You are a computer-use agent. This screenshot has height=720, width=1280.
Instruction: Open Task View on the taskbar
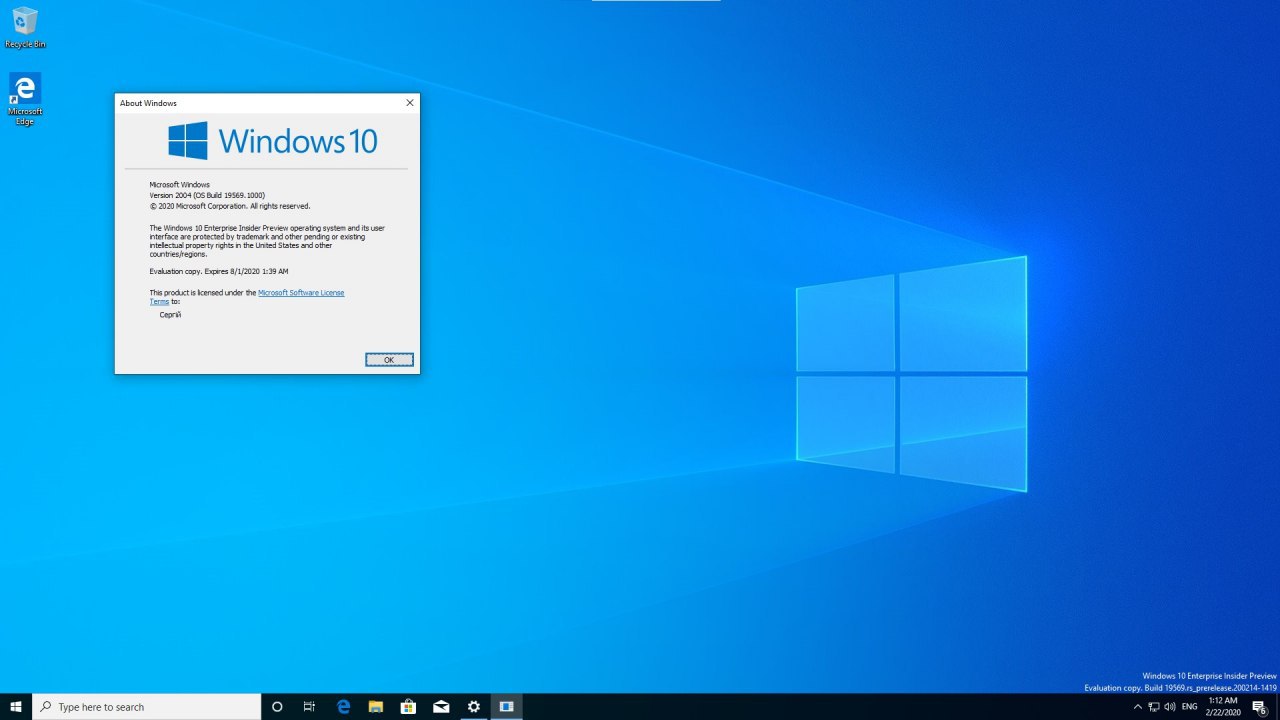[x=309, y=707]
